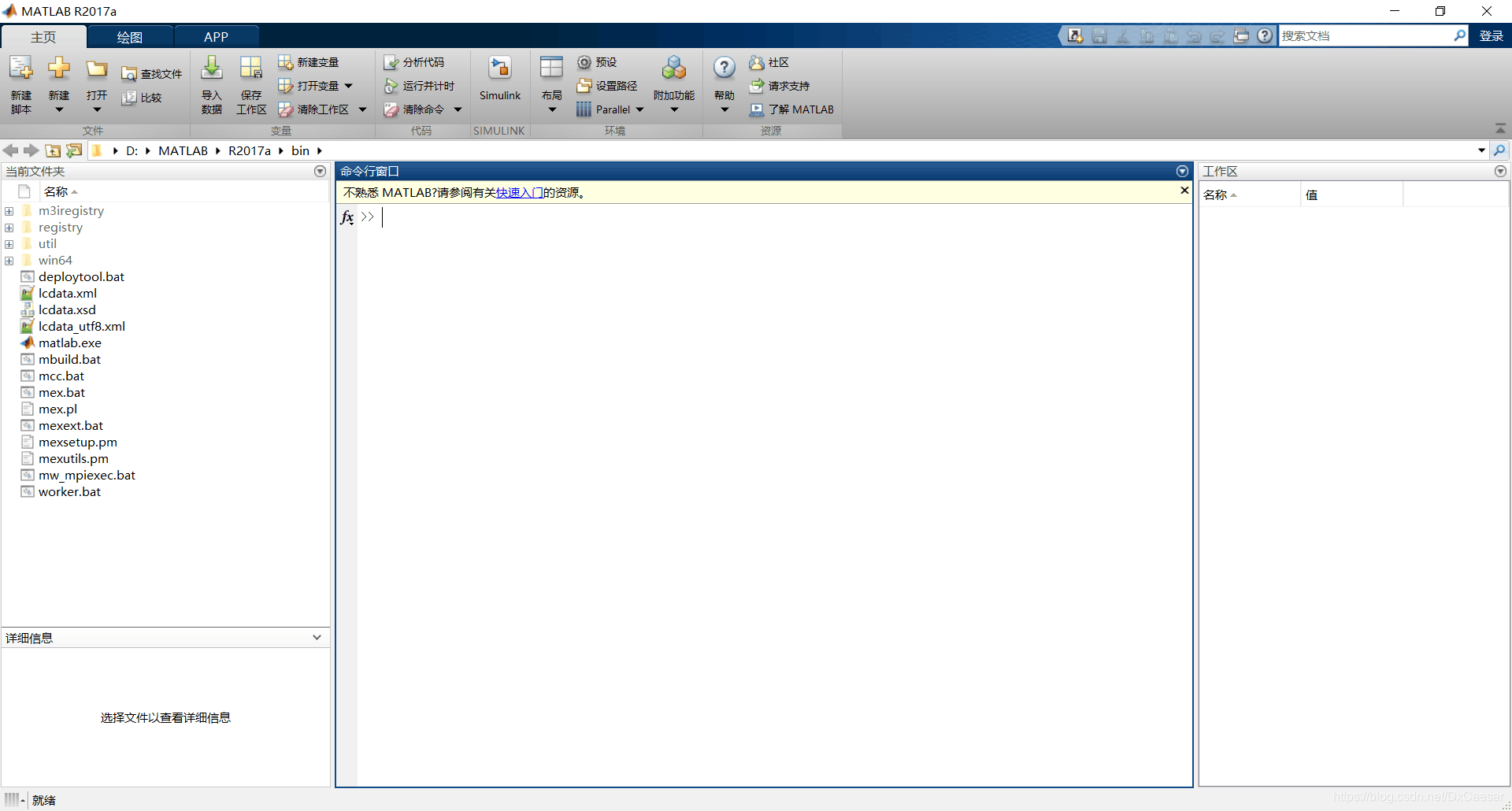This screenshot has height=811, width=1512.
Task: Click Find Files (查找文件)
Action: (x=152, y=74)
